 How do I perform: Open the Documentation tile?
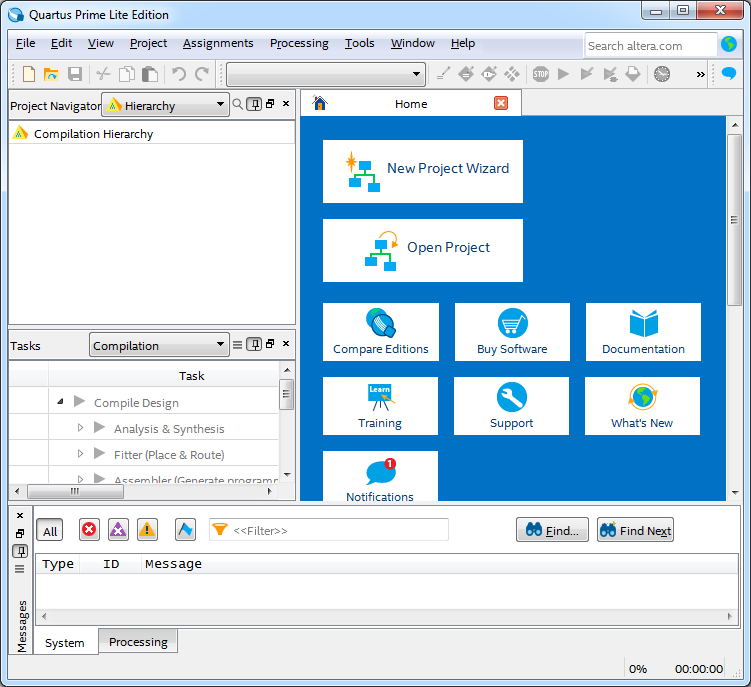(643, 332)
